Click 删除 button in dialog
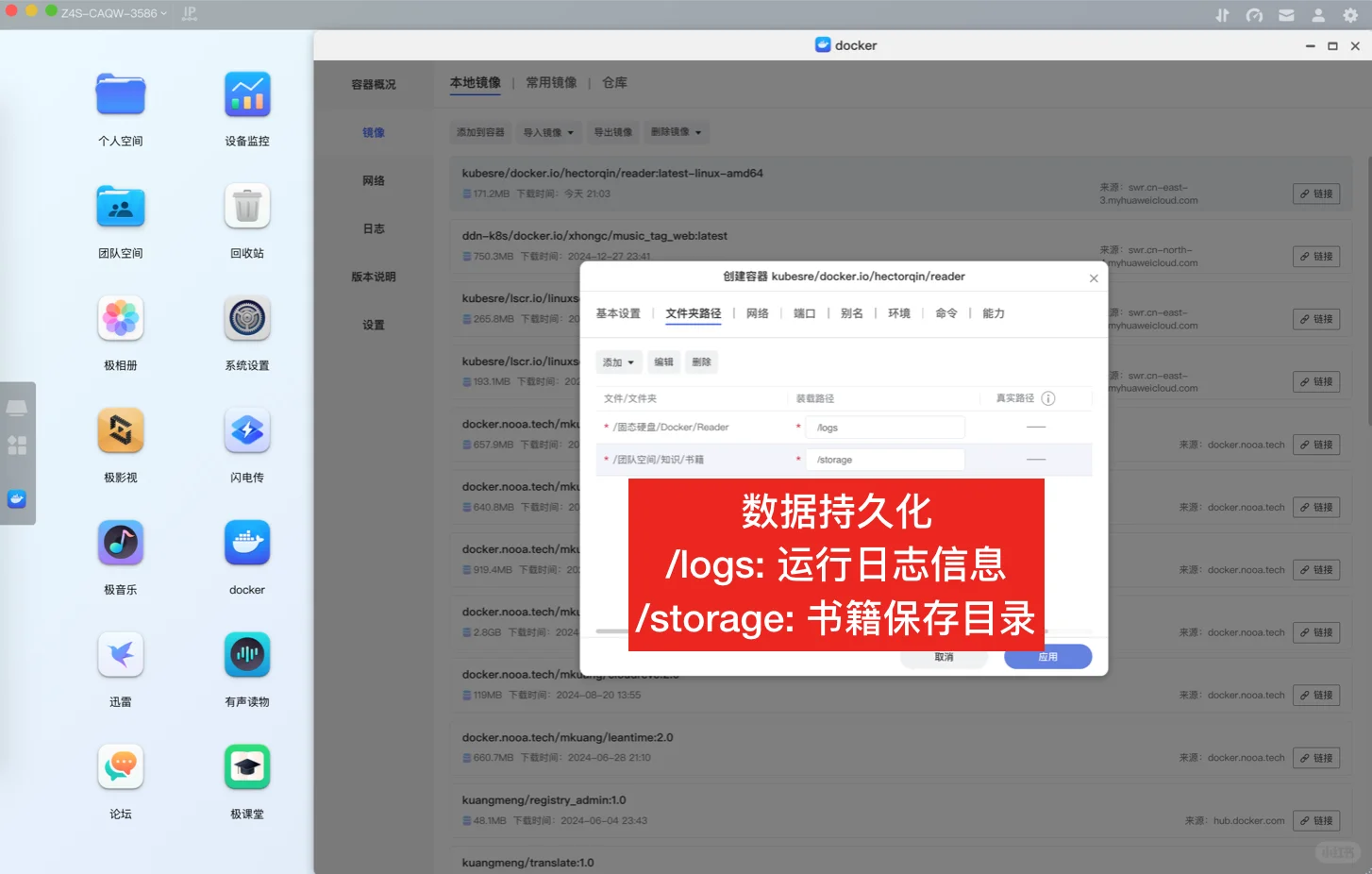The height and width of the screenshot is (874, 1372). pyautogui.click(x=701, y=362)
